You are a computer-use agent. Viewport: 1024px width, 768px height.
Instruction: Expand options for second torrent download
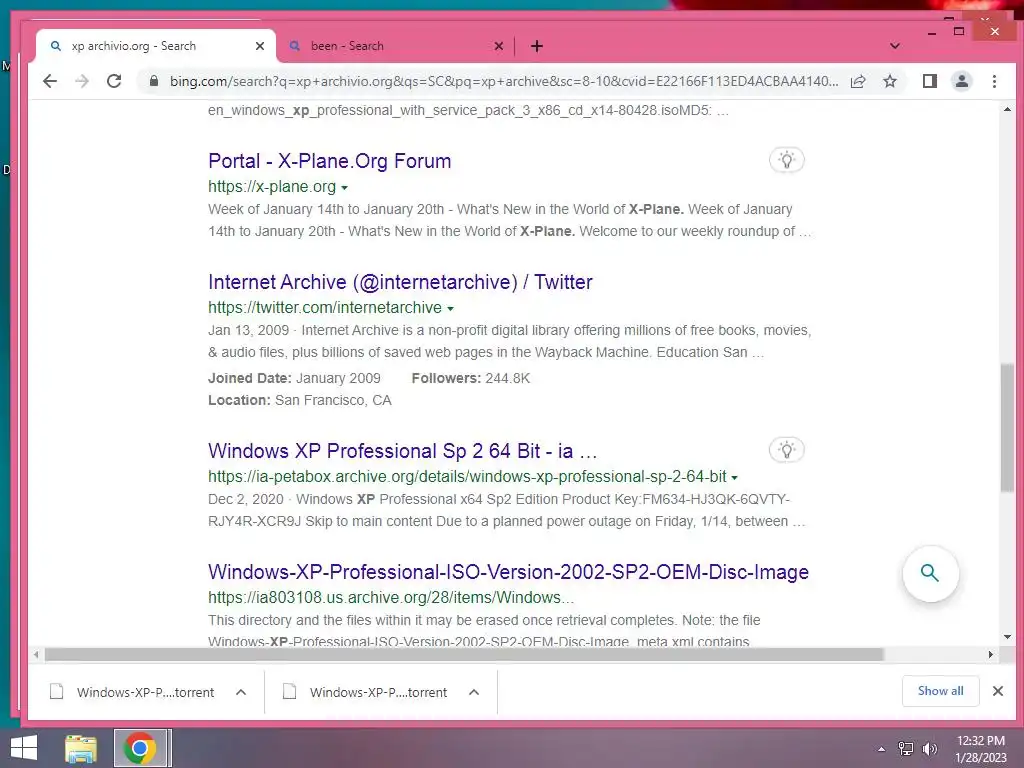(x=474, y=692)
